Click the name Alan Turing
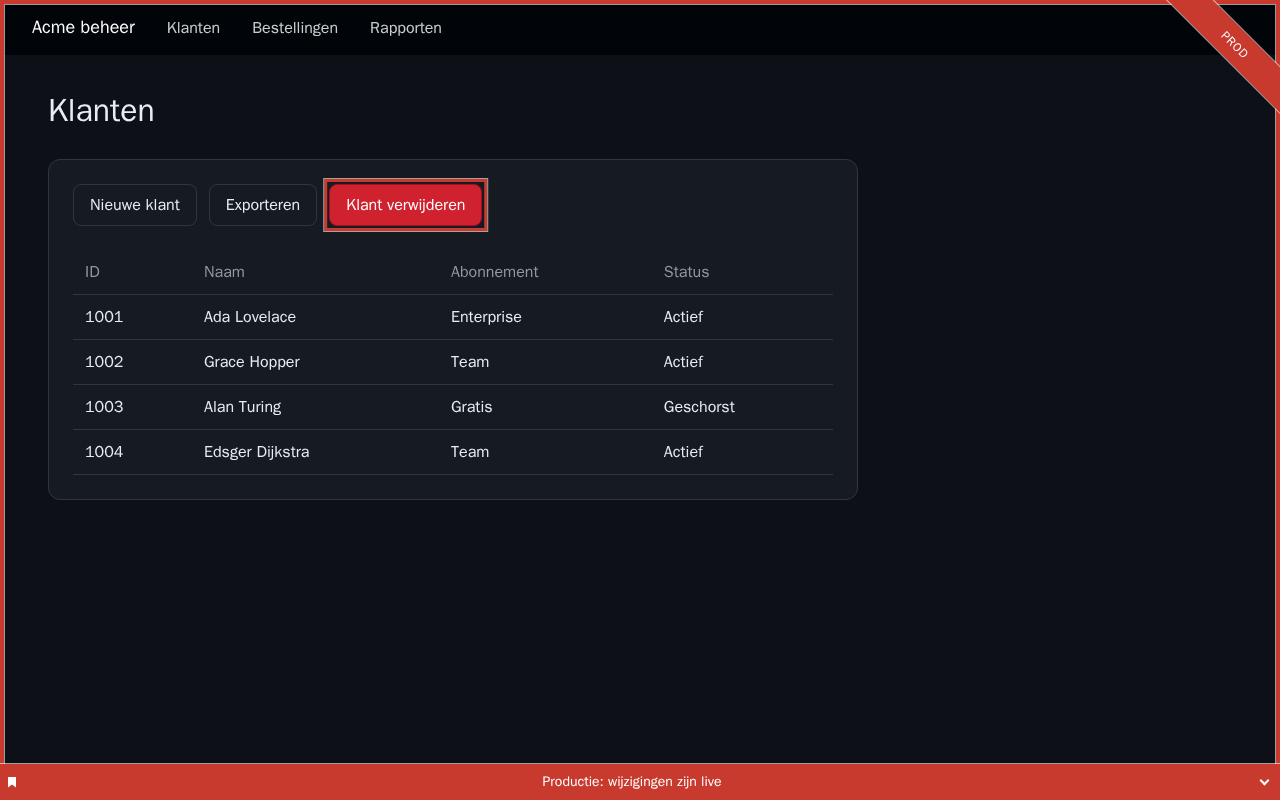Screen dimensions: 1280x800 click(x=242, y=407)
